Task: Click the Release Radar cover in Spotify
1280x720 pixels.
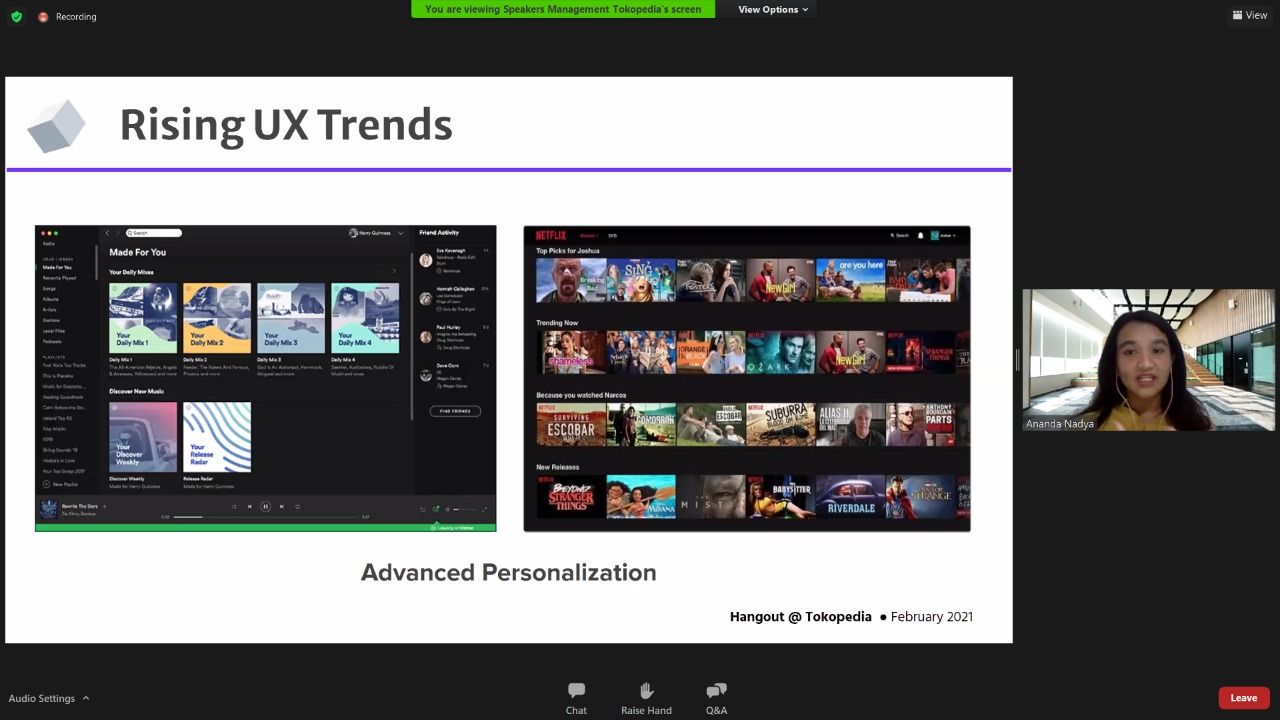Action: click(x=217, y=437)
